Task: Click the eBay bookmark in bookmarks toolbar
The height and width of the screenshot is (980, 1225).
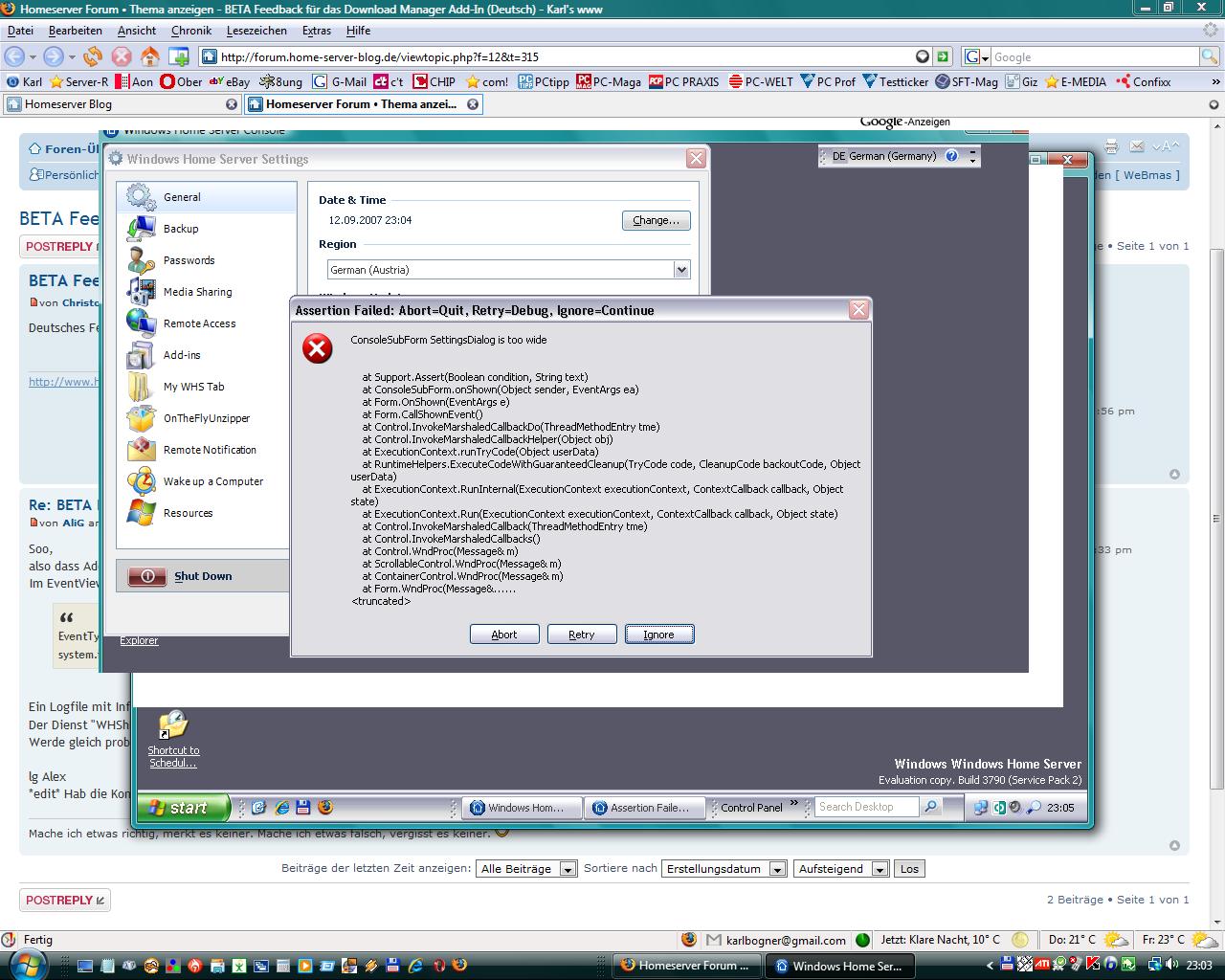Action: tap(230, 81)
